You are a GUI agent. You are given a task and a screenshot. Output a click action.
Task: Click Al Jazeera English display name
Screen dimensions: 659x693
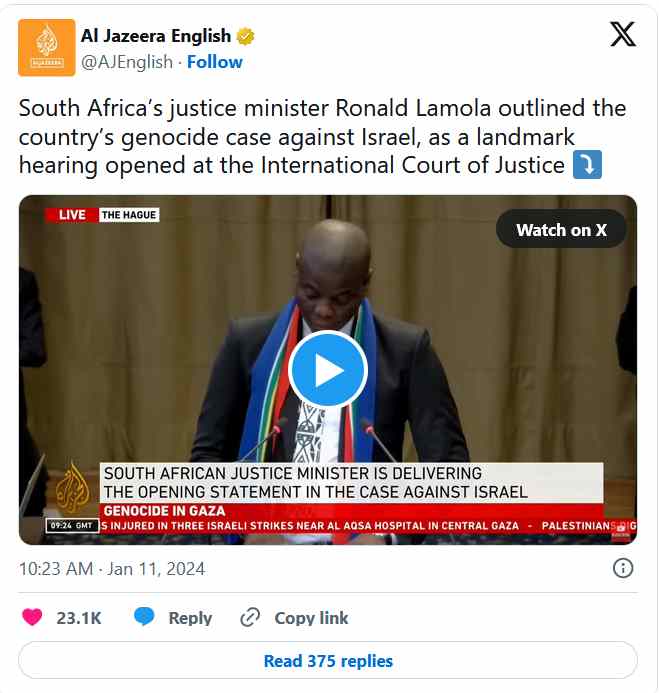(x=156, y=36)
